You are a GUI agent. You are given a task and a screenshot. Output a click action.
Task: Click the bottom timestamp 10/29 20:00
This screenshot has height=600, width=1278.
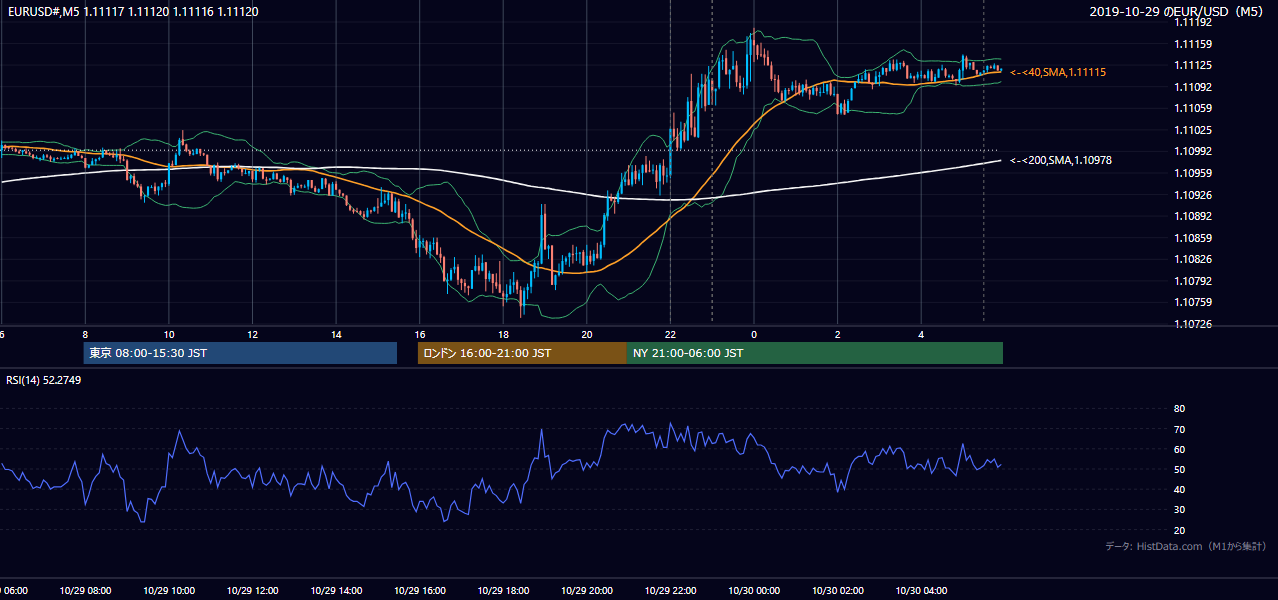(x=587, y=591)
